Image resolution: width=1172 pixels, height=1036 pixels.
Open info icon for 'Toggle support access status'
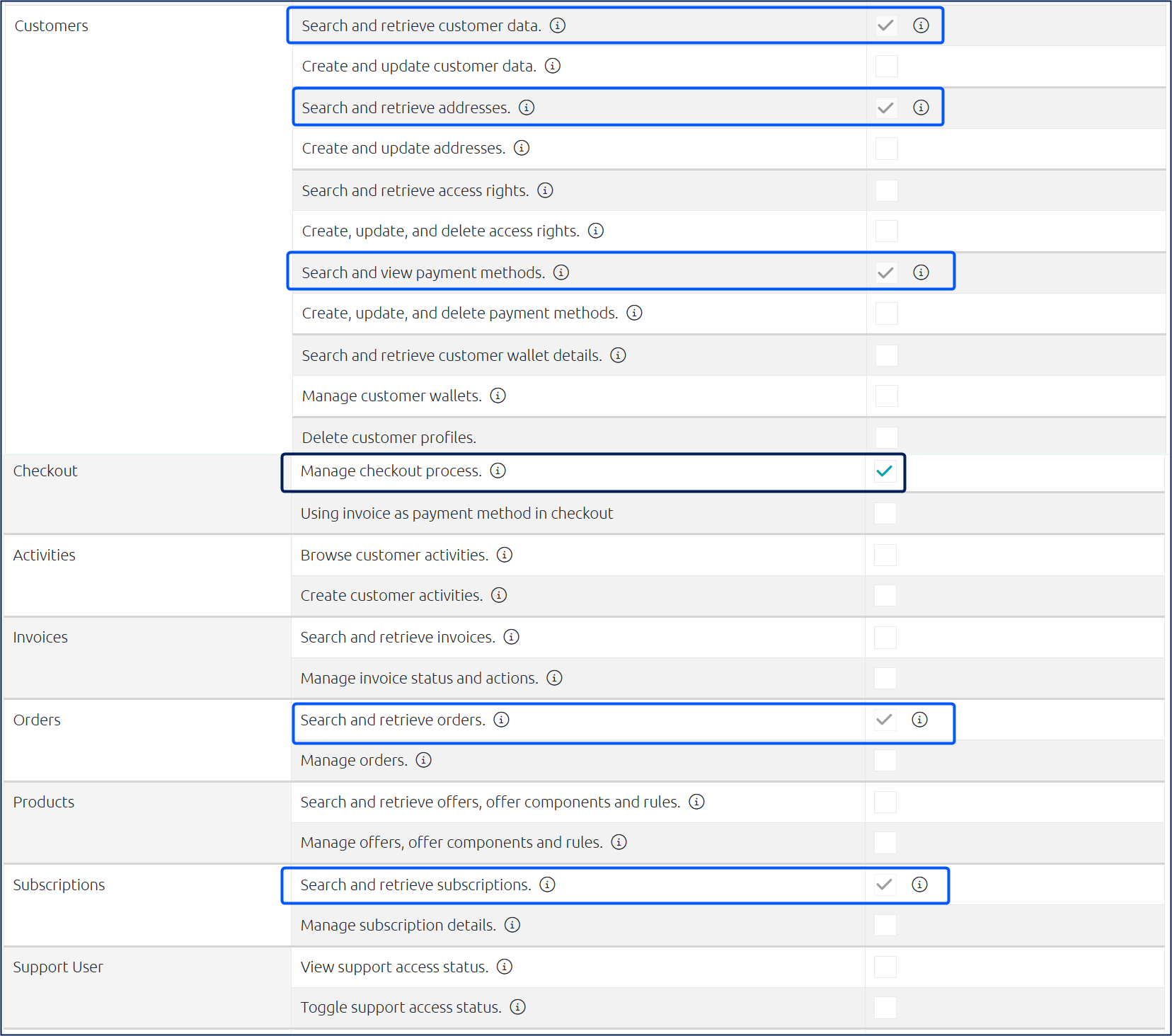tap(518, 1007)
